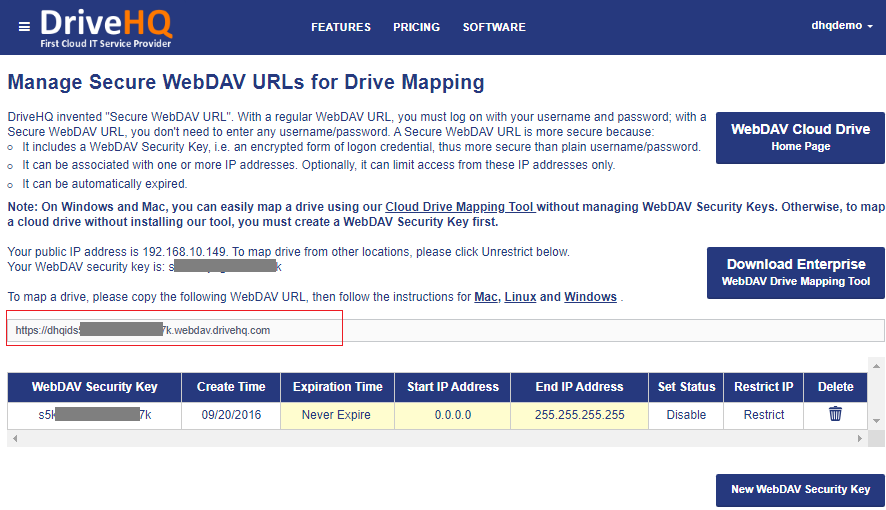Viewport: 886px width, 510px height.
Task: Disable the security key status
Action: pos(686,415)
